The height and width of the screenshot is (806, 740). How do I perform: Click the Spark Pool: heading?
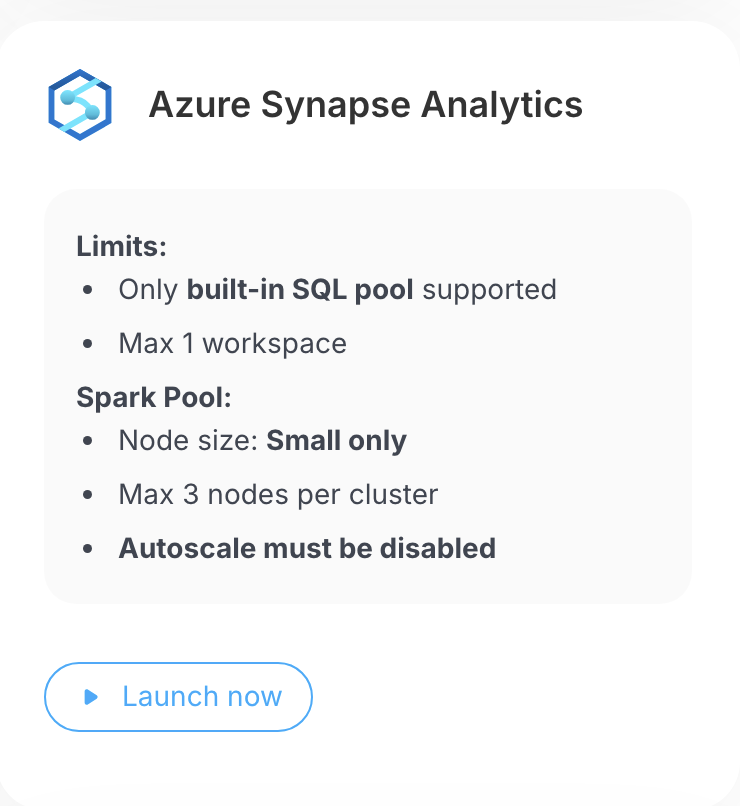coord(154,397)
